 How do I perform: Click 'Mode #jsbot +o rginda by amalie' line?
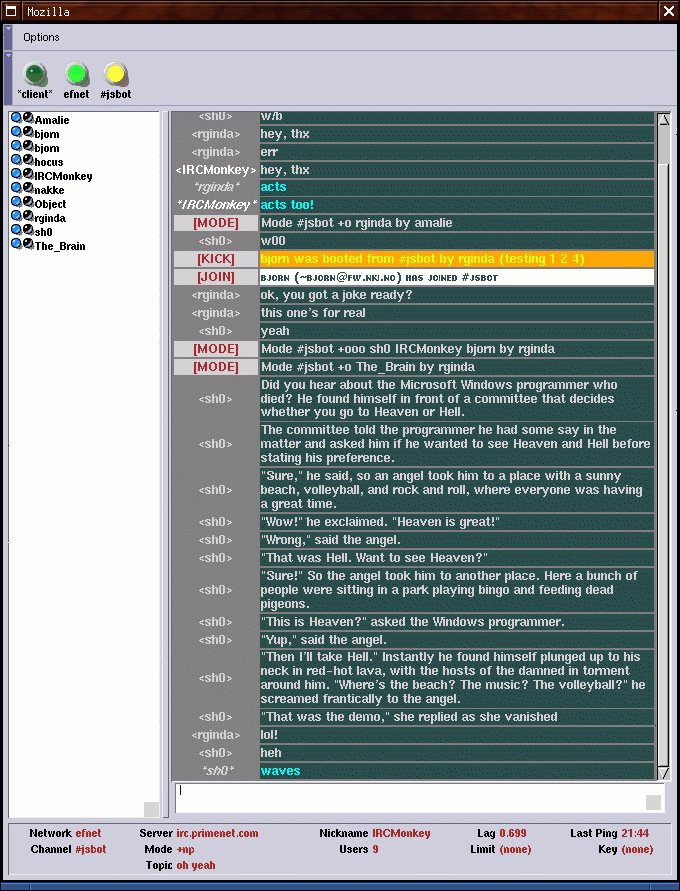tap(457, 223)
